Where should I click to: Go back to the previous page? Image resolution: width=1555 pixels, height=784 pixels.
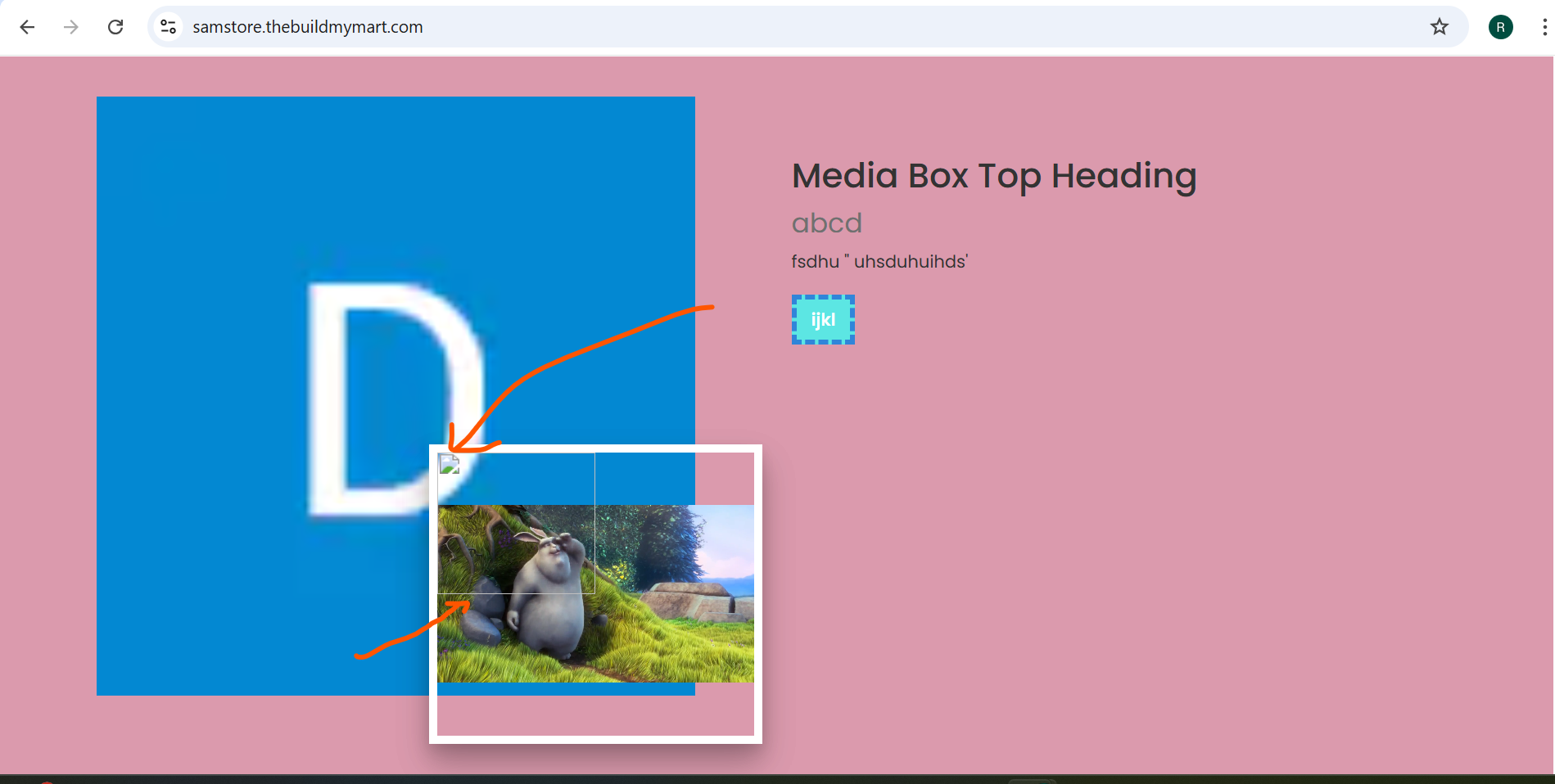(x=27, y=27)
